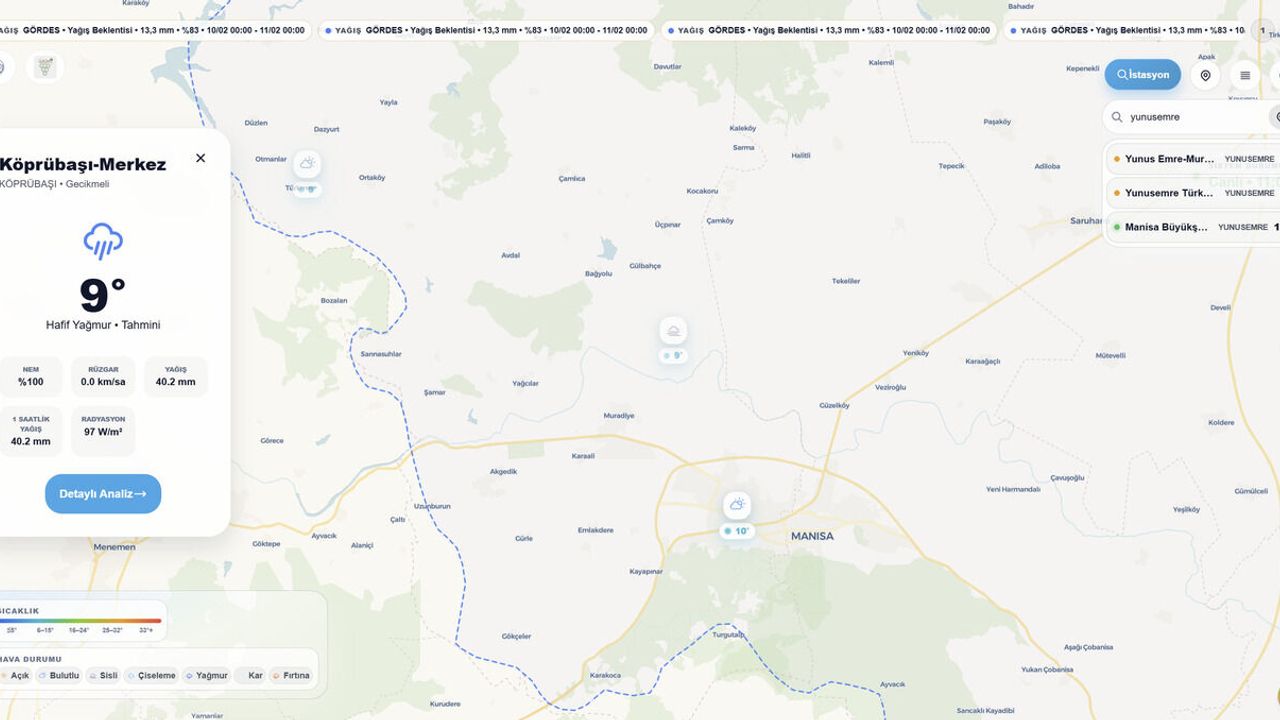
Task: Select the fog weather marker near Muradiye
Action: point(673,331)
